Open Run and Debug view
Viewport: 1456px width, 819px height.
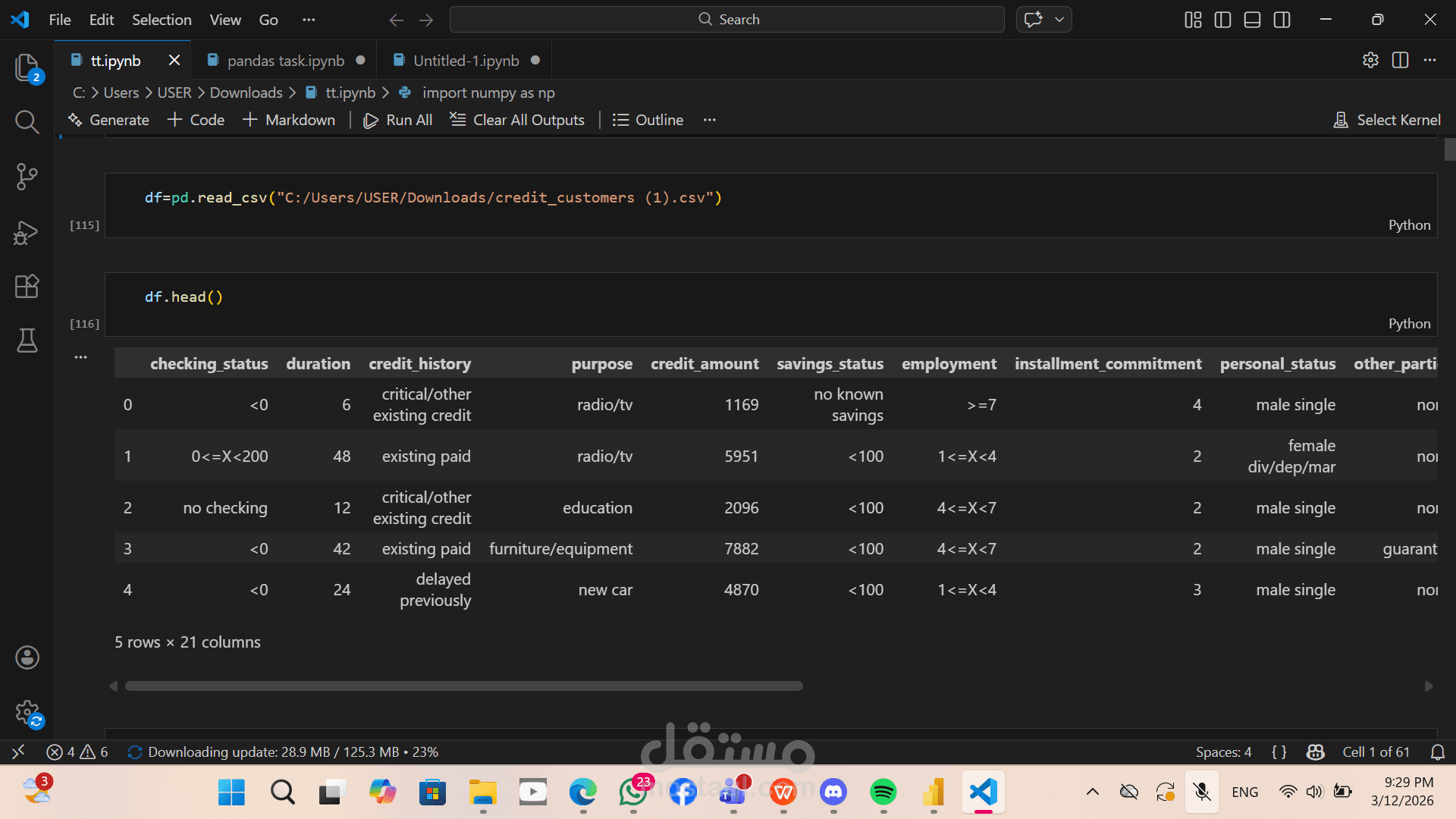pos(27,232)
